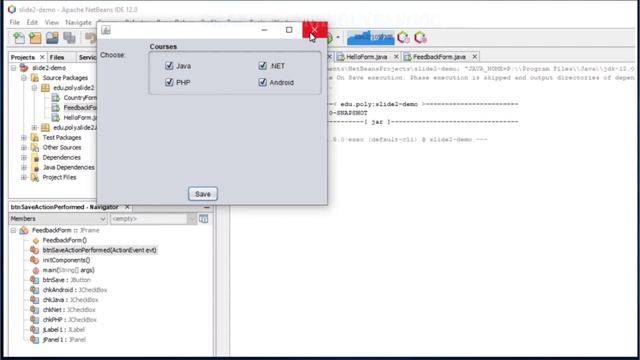Expand the Test Packages node
The height and width of the screenshot is (360, 640).
pyautogui.click(x=24, y=138)
